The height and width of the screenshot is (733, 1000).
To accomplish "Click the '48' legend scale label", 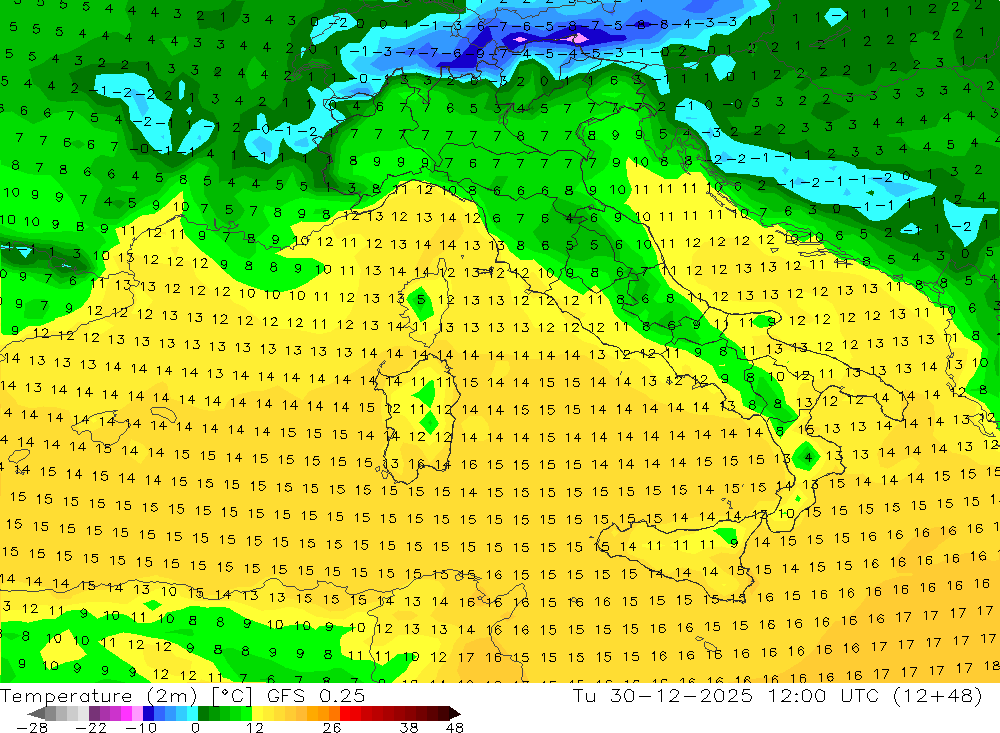I will (x=455, y=728).
